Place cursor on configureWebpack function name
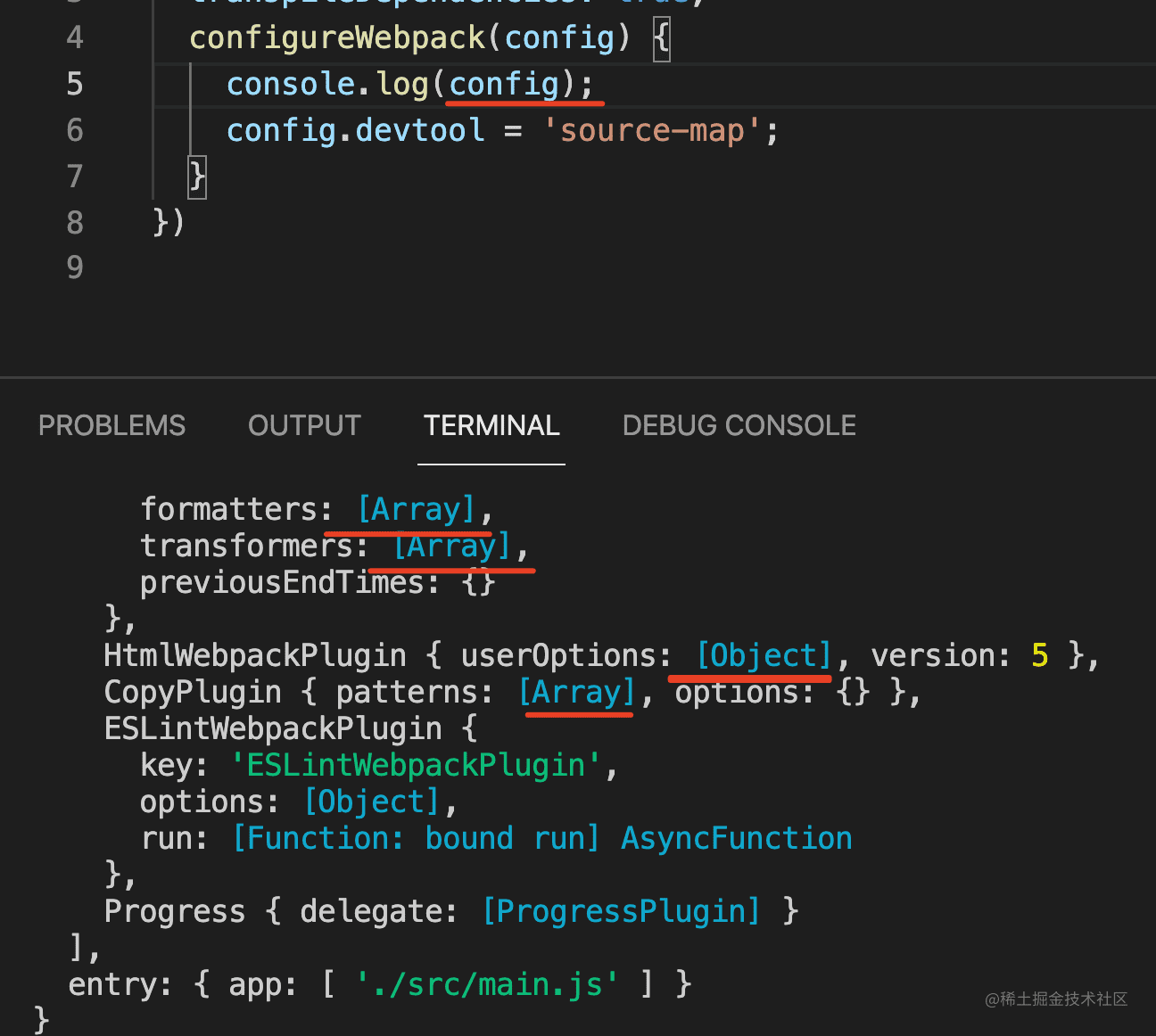The height and width of the screenshot is (1036, 1156). point(337,37)
